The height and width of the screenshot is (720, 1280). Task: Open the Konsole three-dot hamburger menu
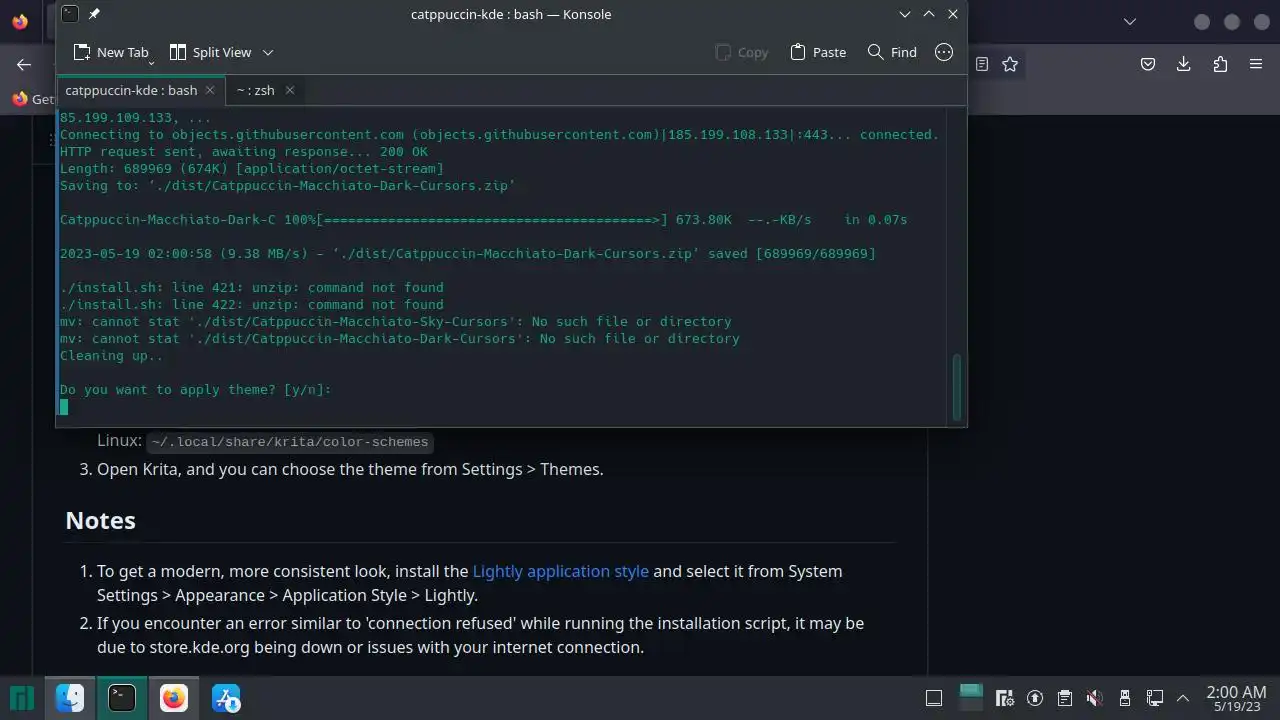[x=944, y=52]
